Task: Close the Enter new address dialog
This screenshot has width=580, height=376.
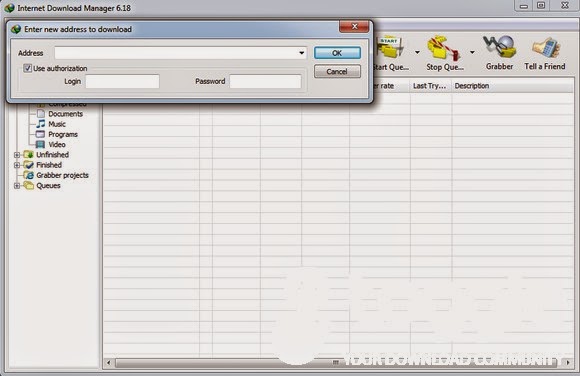Action: tap(354, 26)
